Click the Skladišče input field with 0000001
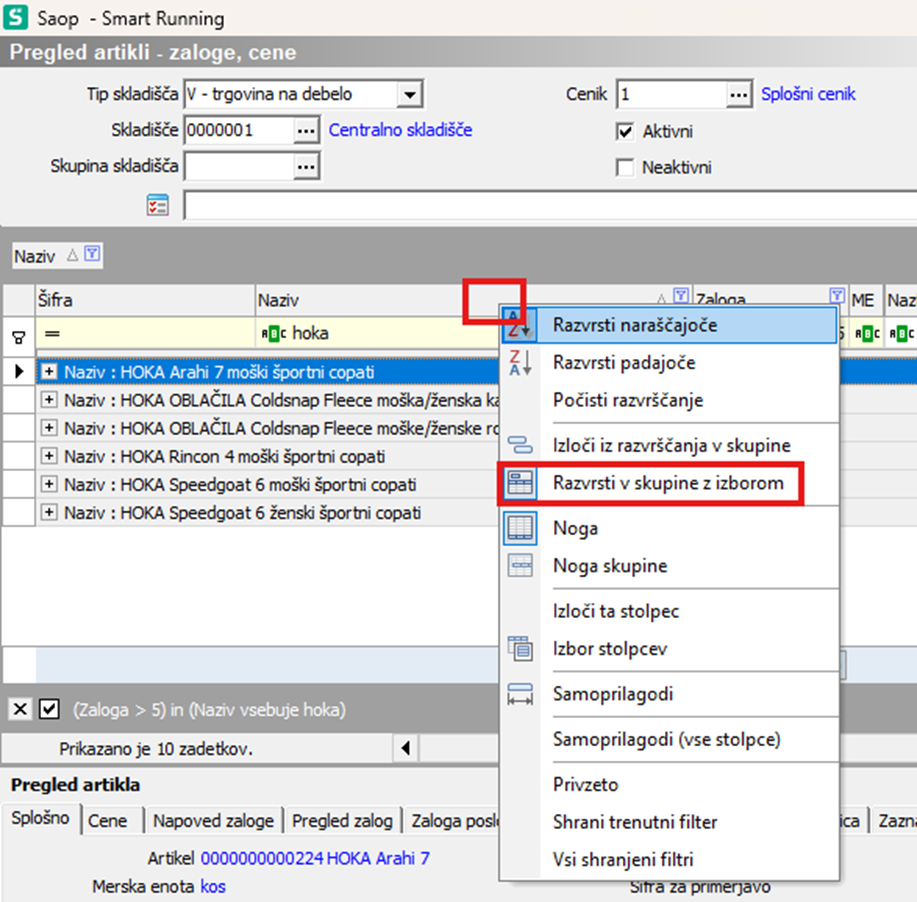The width and height of the screenshot is (917, 902). pyautogui.click(x=239, y=130)
